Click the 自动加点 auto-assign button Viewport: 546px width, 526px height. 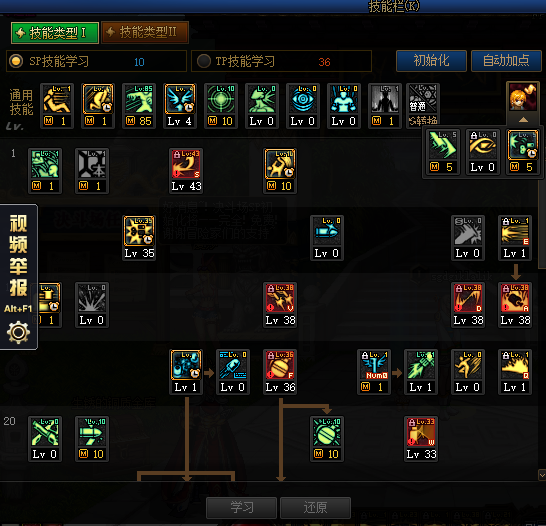tap(506, 61)
